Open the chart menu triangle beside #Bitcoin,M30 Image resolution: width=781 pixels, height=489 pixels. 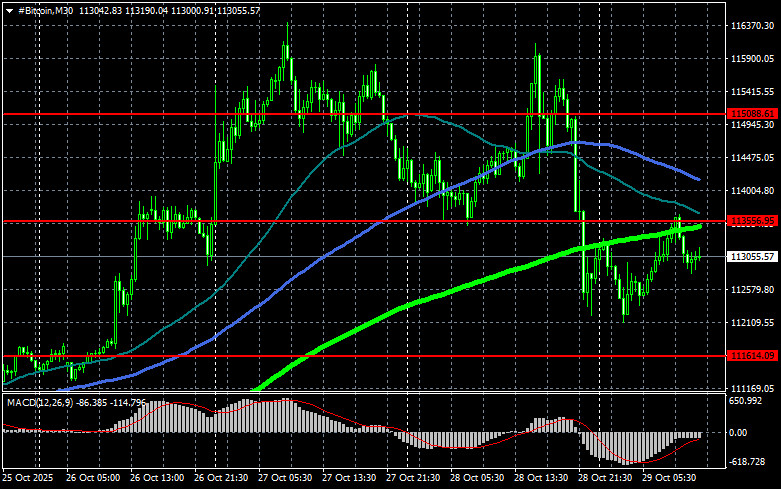coord(9,10)
